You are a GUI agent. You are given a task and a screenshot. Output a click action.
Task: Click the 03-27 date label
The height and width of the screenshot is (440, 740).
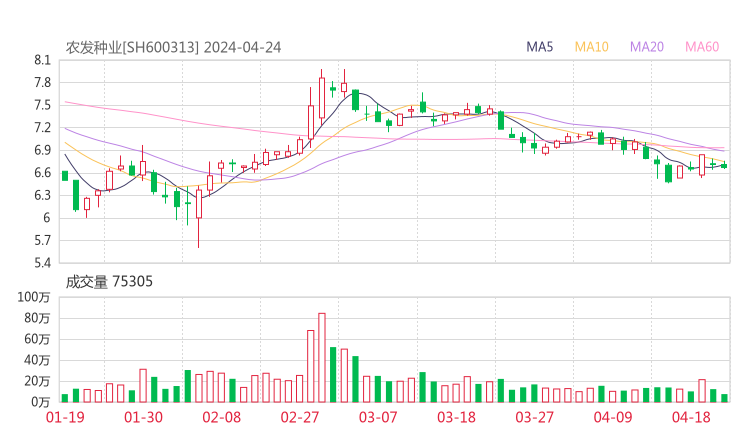(x=534, y=417)
